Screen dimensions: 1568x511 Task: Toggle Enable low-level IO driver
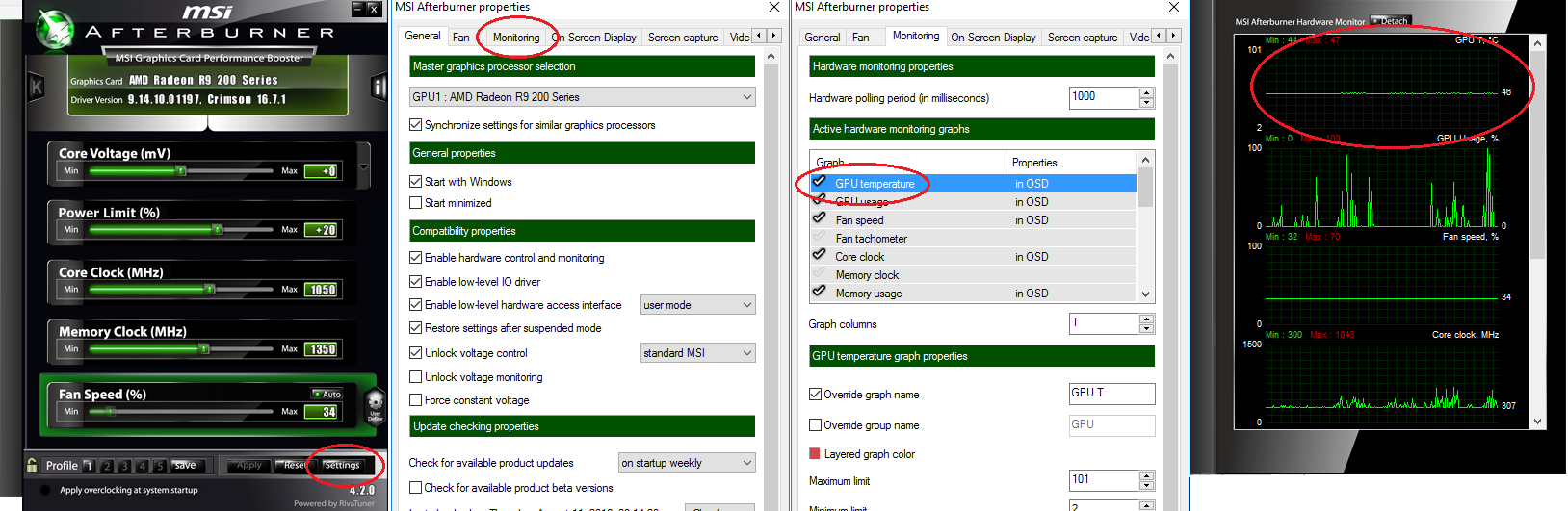pos(415,282)
